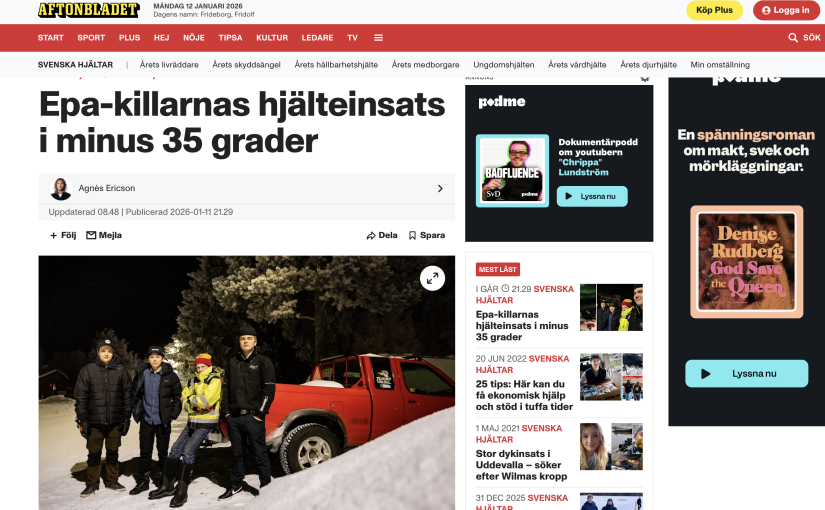
Task: Expand the article image to fullscreen
Action: [x=432, y=278]
